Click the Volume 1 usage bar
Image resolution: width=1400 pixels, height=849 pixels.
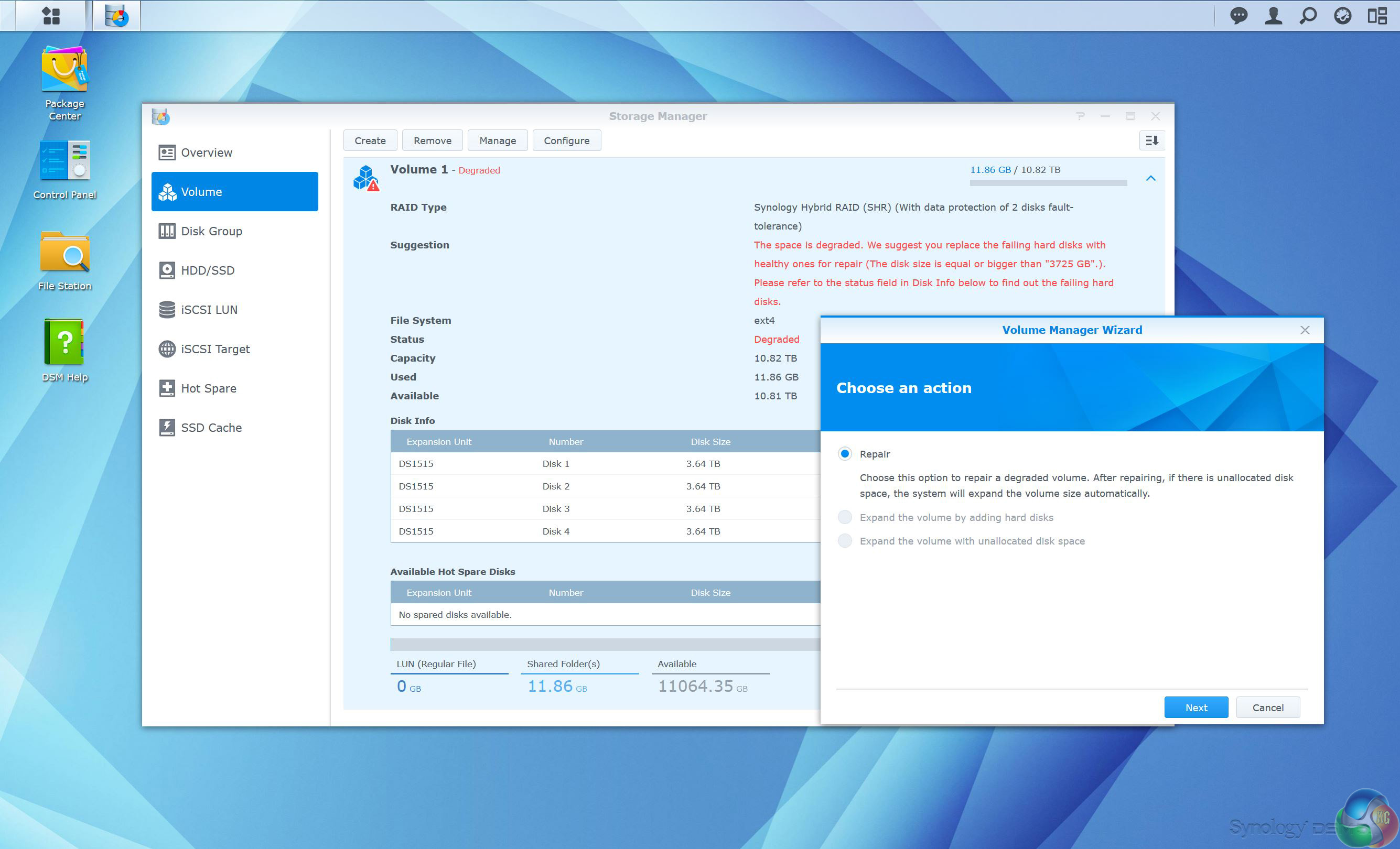tap(1048, 183)
